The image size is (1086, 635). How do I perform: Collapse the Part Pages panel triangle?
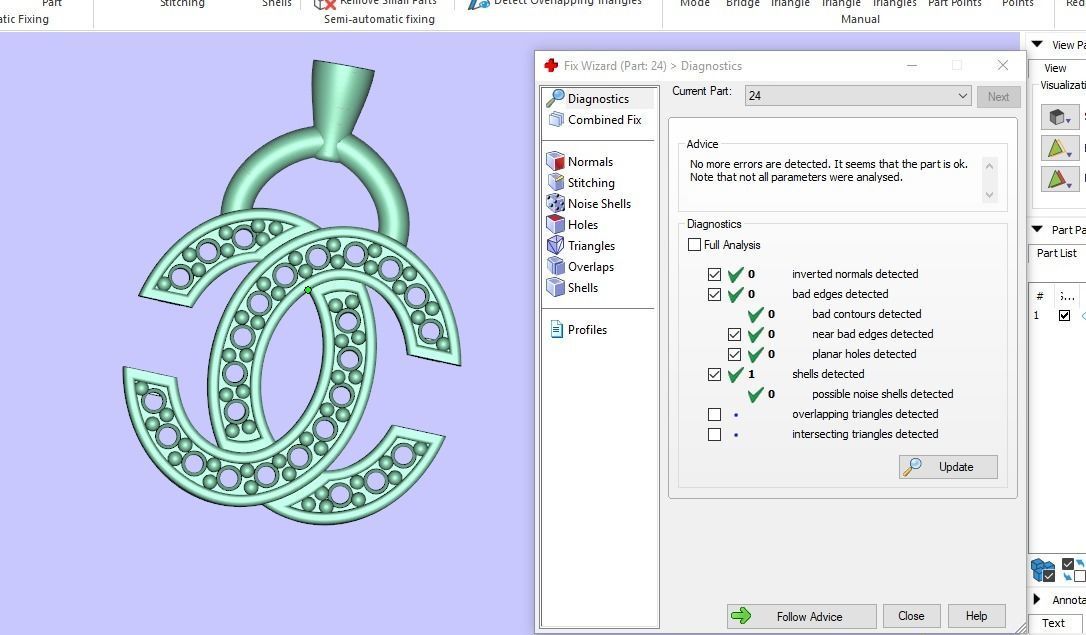[1038, 229]
